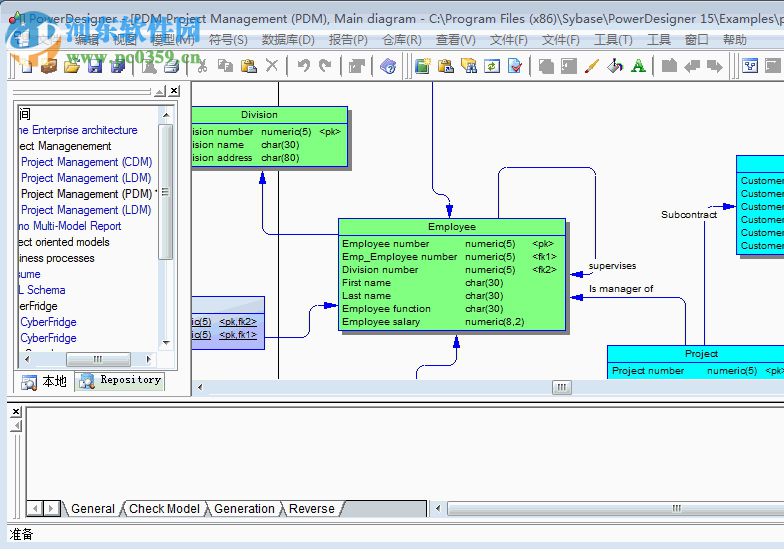Switch to the Repository browser tab
The width and height of the screenshot is (784, 556).
[x=121, y=381]
